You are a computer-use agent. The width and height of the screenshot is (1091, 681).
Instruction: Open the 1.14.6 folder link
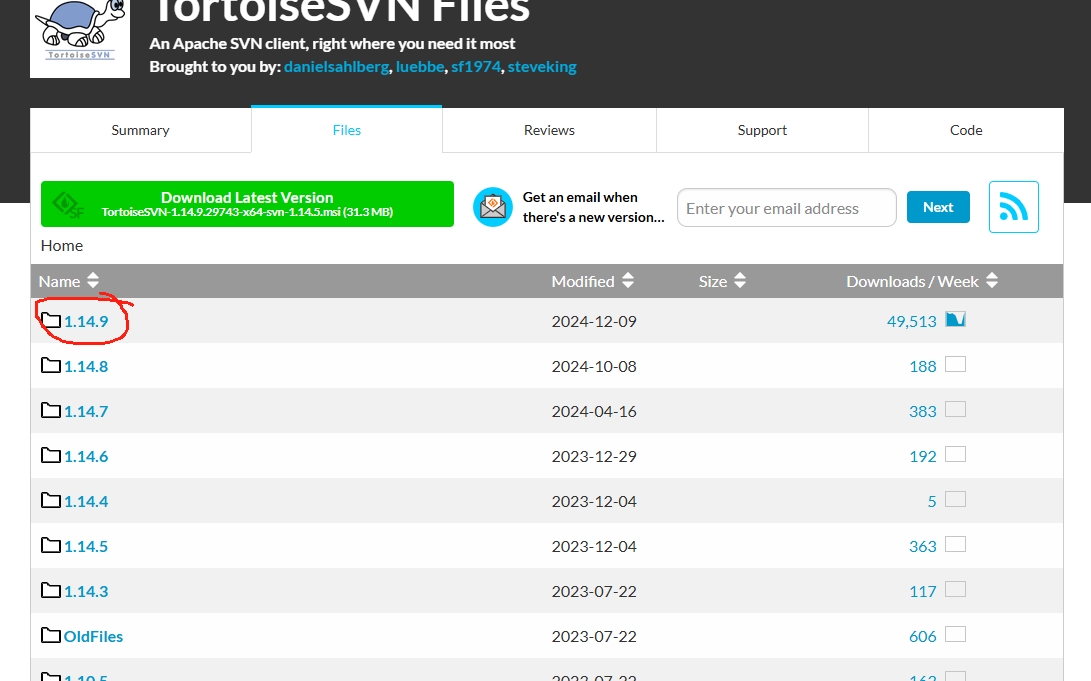coord(86,456)
